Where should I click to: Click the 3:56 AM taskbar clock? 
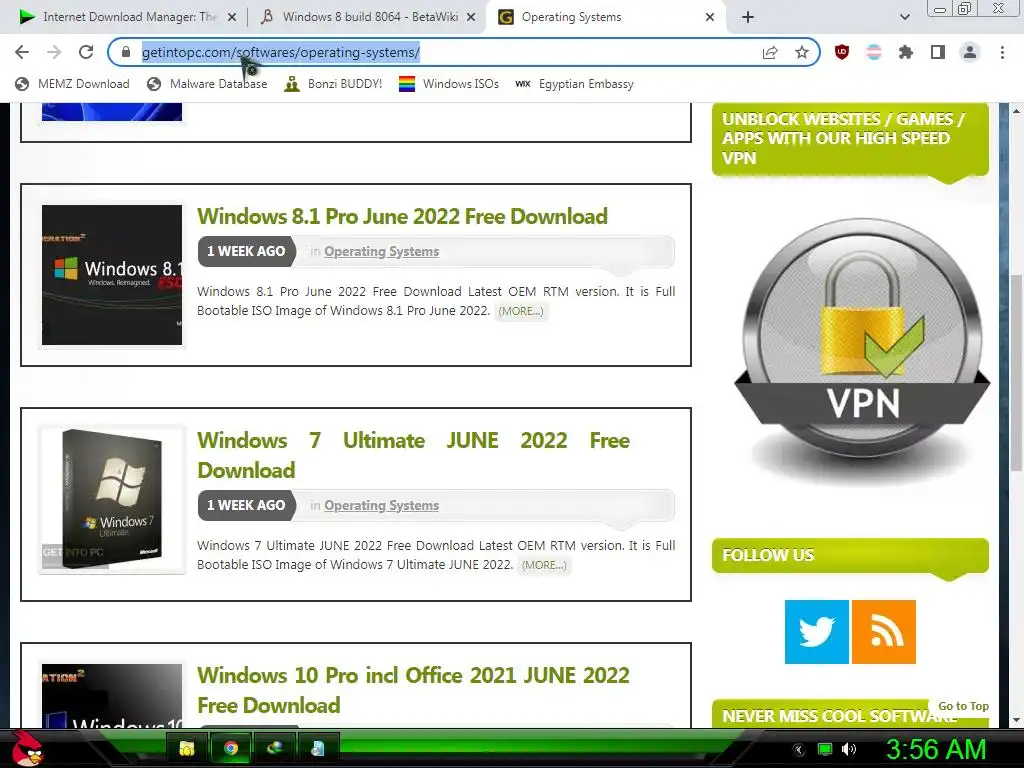pyautogui.click(x=936, y=749)
